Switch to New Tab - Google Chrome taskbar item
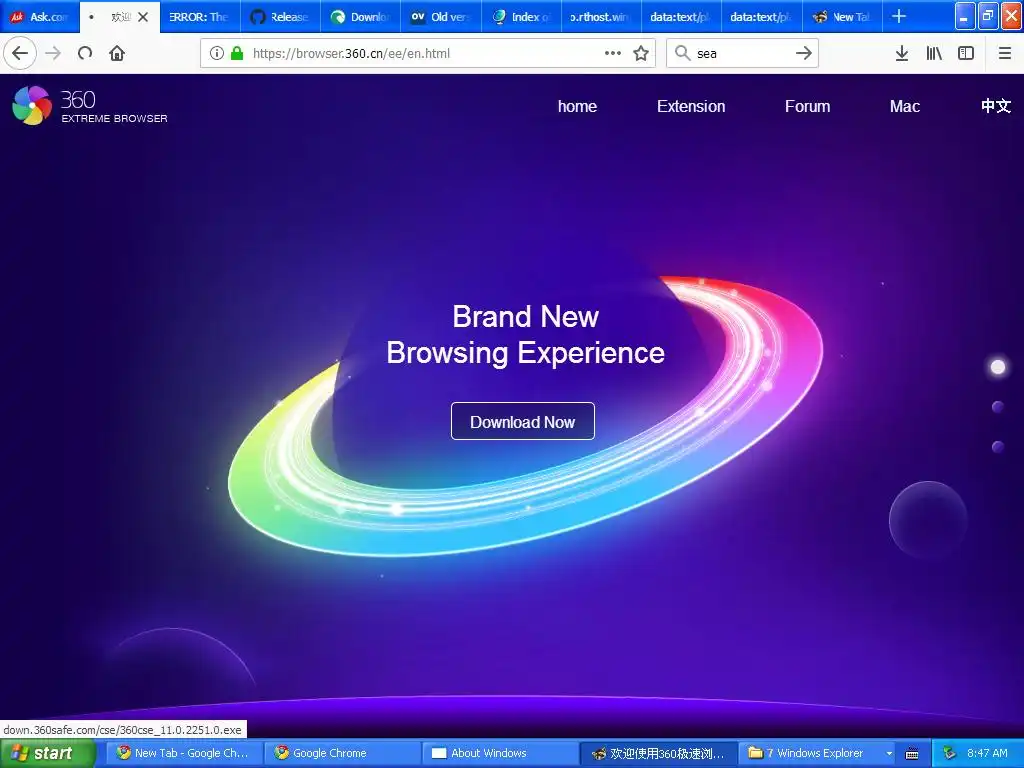The height and width of the screenshot is (768, 1024). point(184,753)
